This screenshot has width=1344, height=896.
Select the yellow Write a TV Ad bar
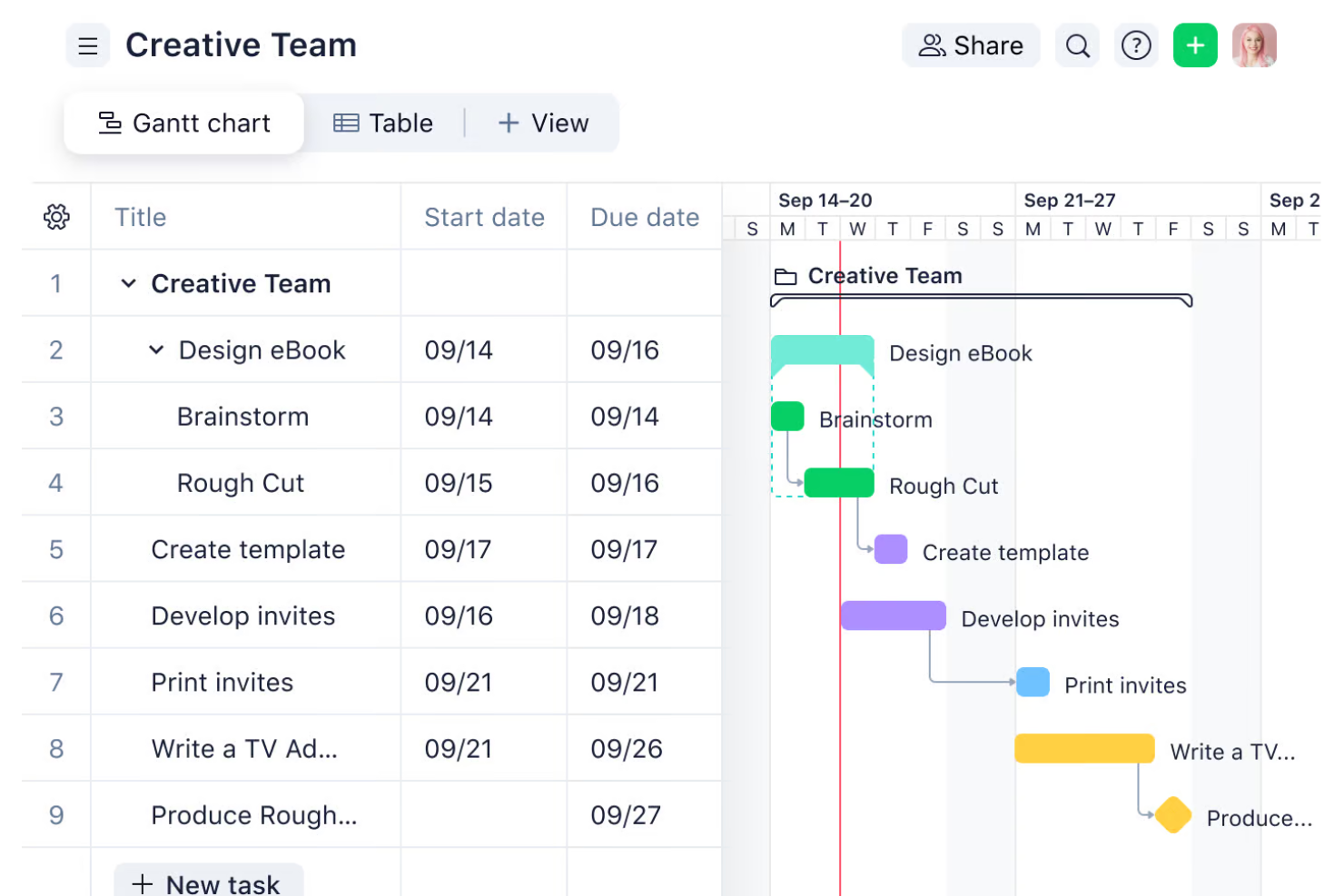tap(1084, 747)
